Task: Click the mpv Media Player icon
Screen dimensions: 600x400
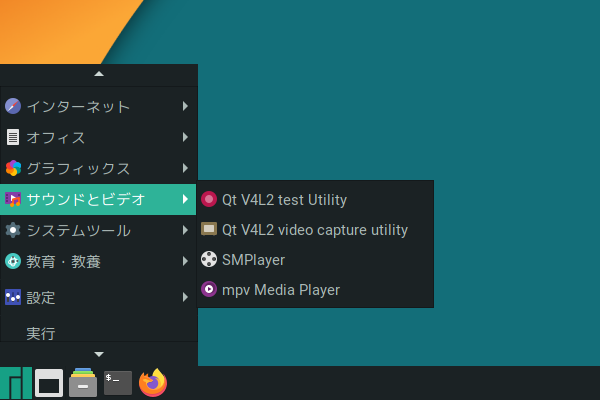Action: 209,289
